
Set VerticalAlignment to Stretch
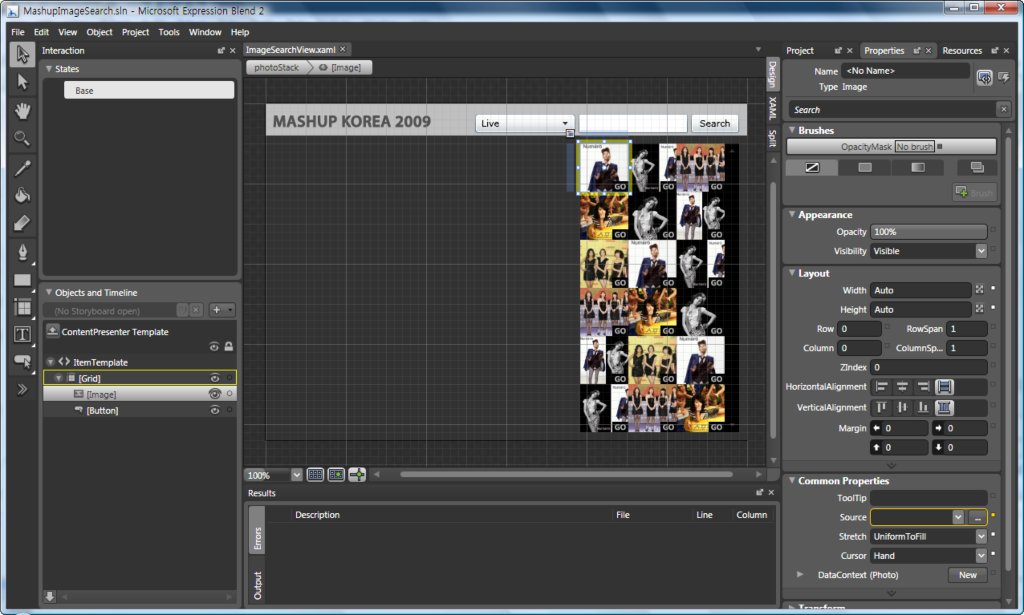(944, 407)
